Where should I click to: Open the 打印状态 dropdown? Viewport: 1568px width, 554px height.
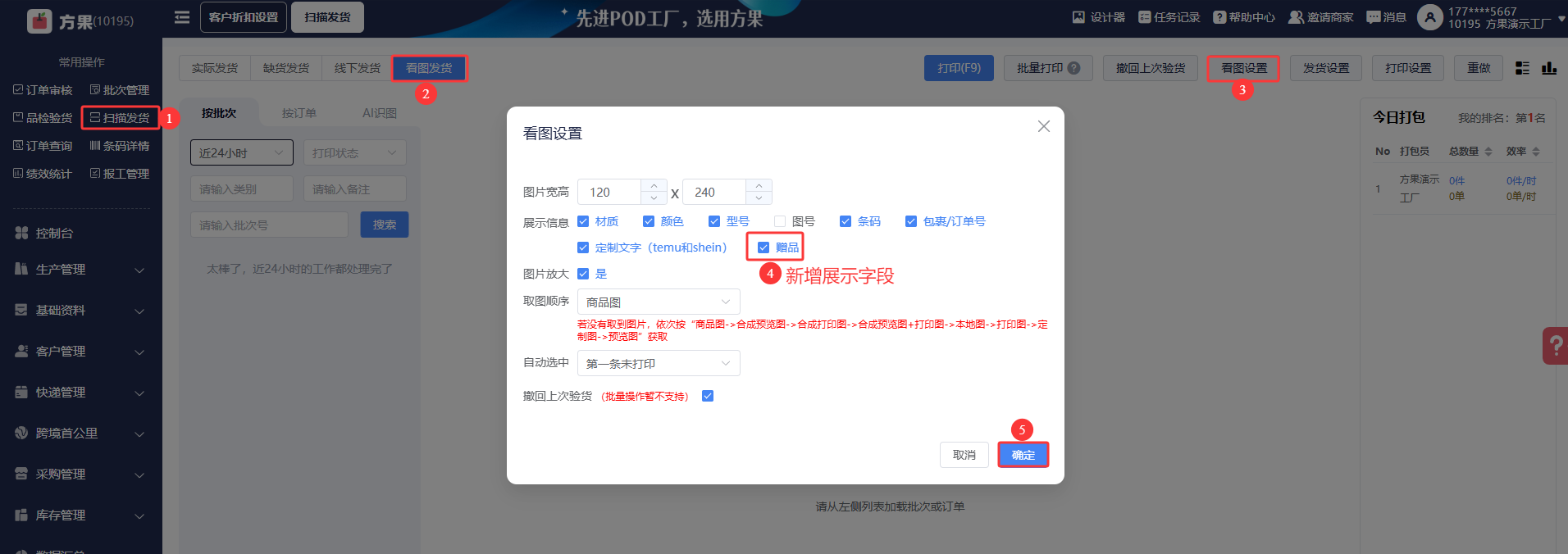(355, 152)
